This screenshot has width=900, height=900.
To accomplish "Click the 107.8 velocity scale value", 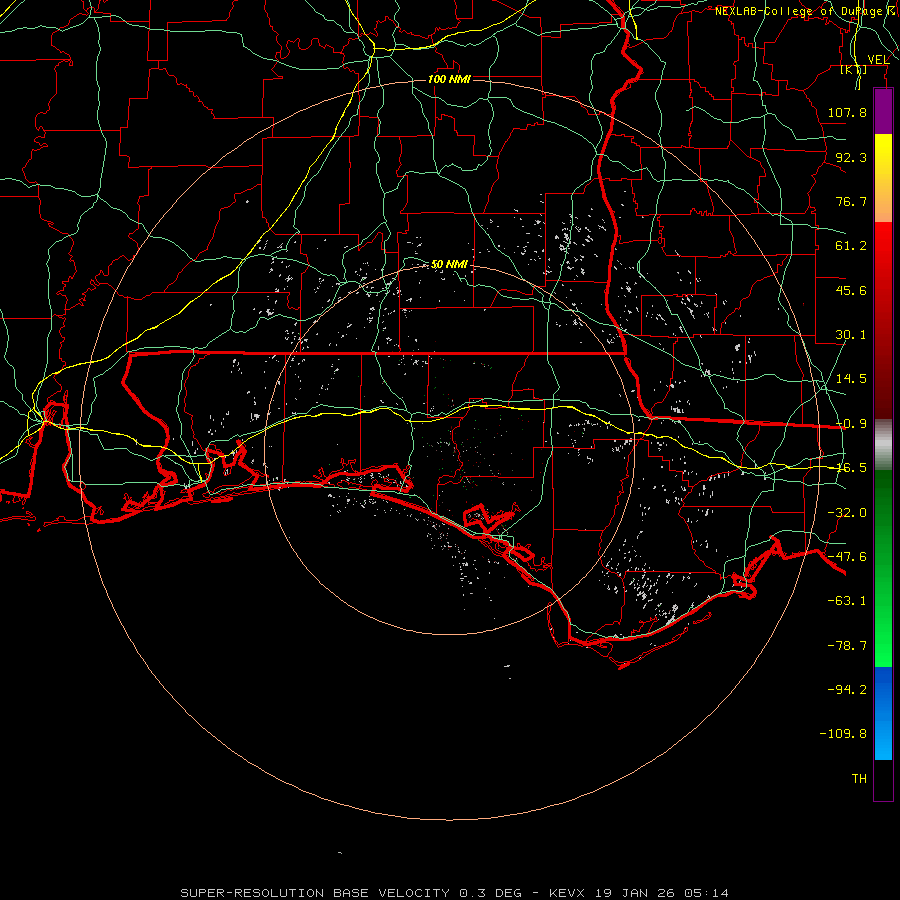I will tap(847, 112).
